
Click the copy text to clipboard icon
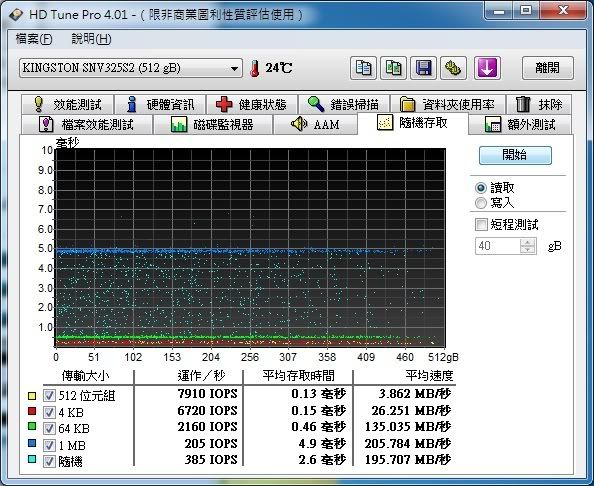[x=363, y=68]
